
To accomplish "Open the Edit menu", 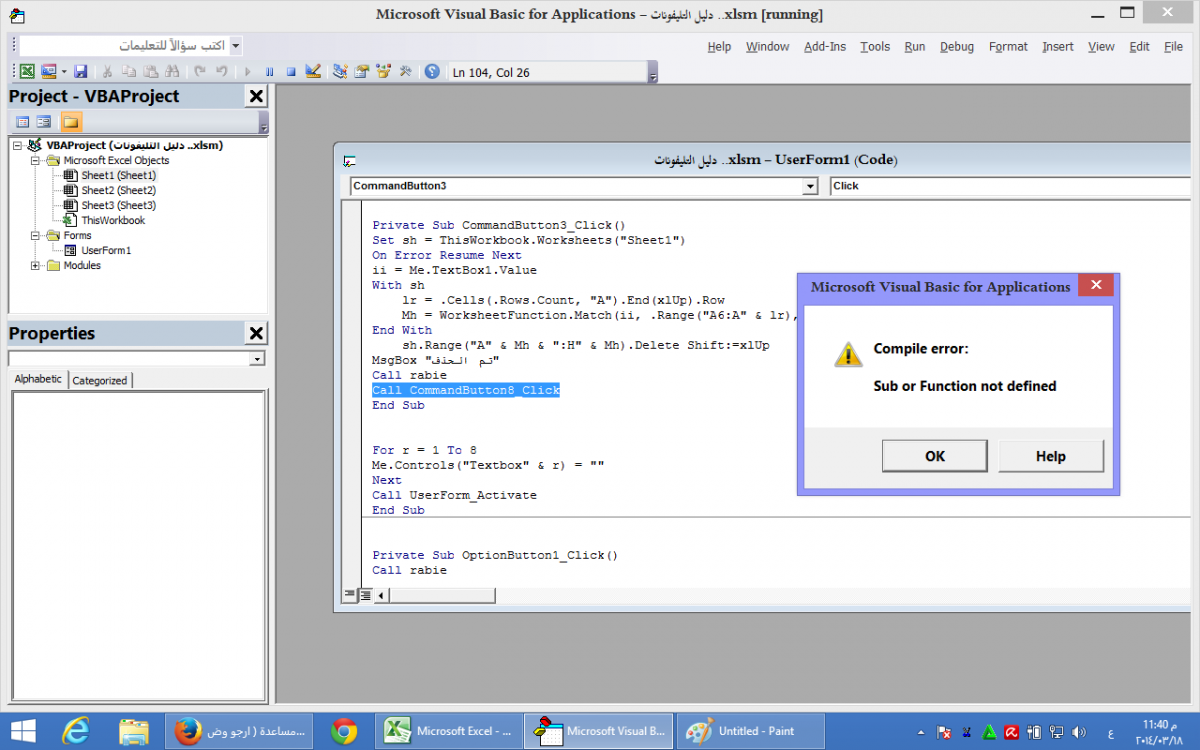I will click(x=1139, y=46).
